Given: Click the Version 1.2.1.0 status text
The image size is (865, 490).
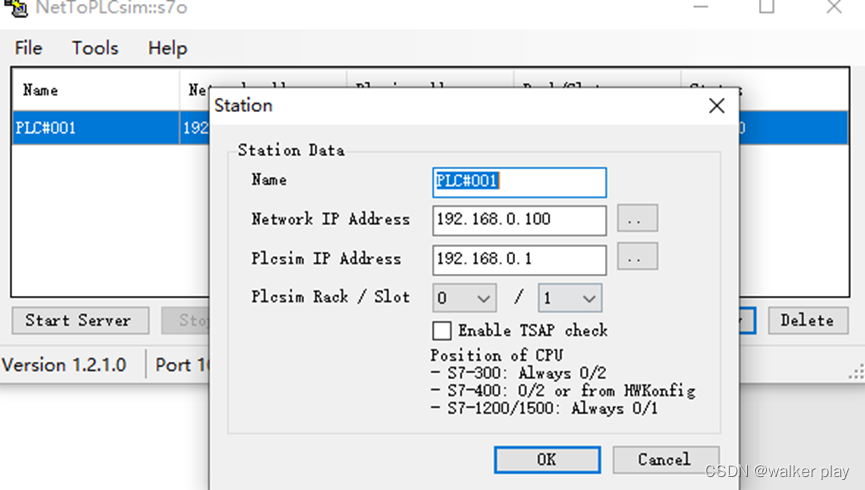Looking at the screenshot, I should tap(65, 365).
